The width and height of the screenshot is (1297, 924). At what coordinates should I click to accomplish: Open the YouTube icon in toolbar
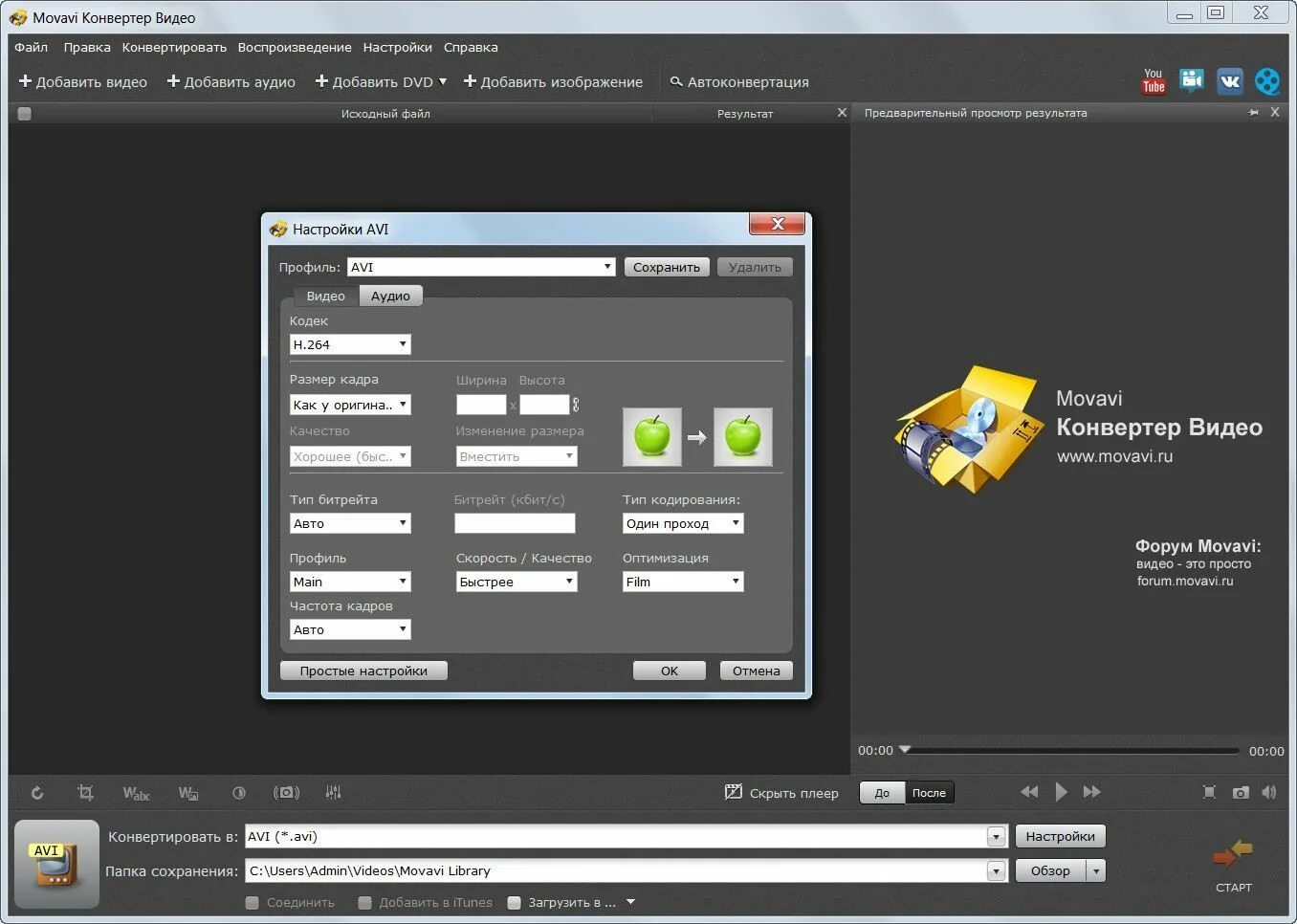pyautogui.click(x=1154, y=81)
